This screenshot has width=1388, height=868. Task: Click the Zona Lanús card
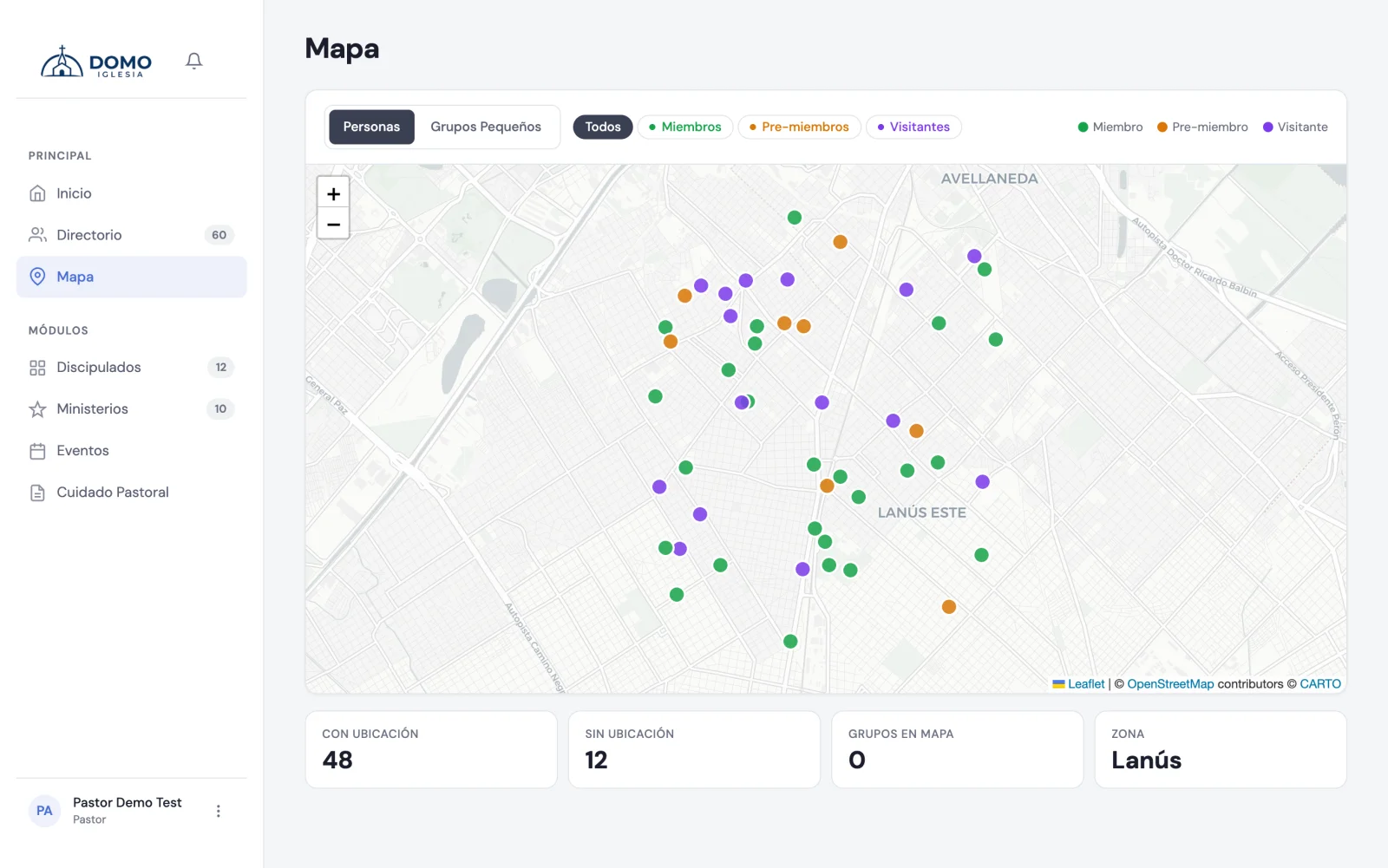pyautogui.click(x=1221, y=750)
